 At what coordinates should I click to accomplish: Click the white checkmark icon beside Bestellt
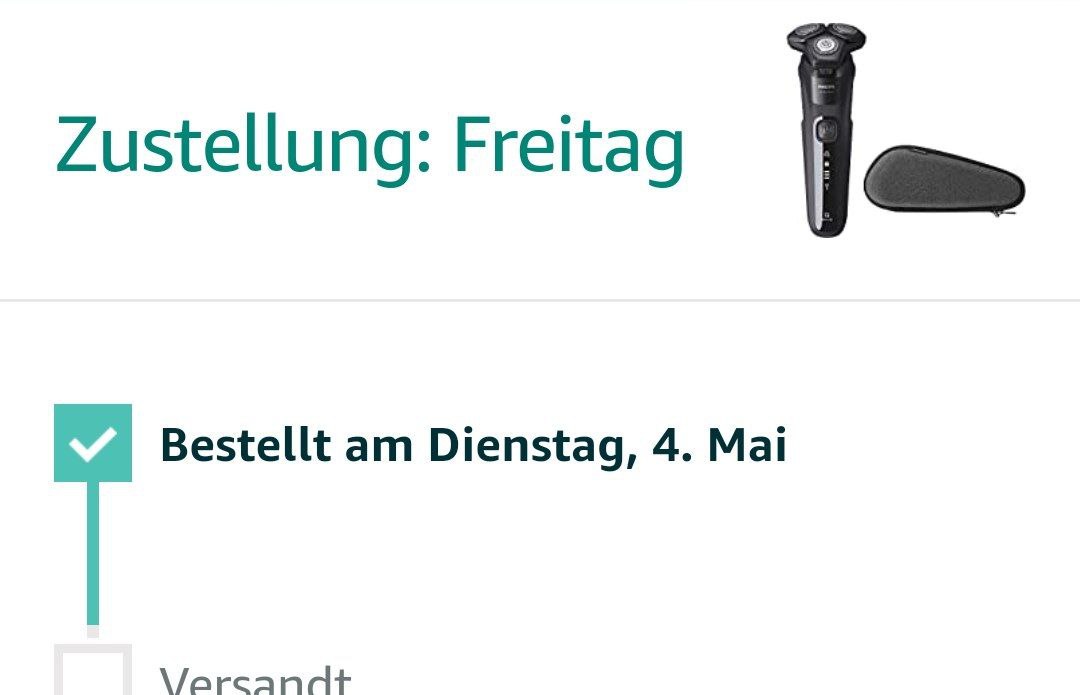(x=92, y=444)
